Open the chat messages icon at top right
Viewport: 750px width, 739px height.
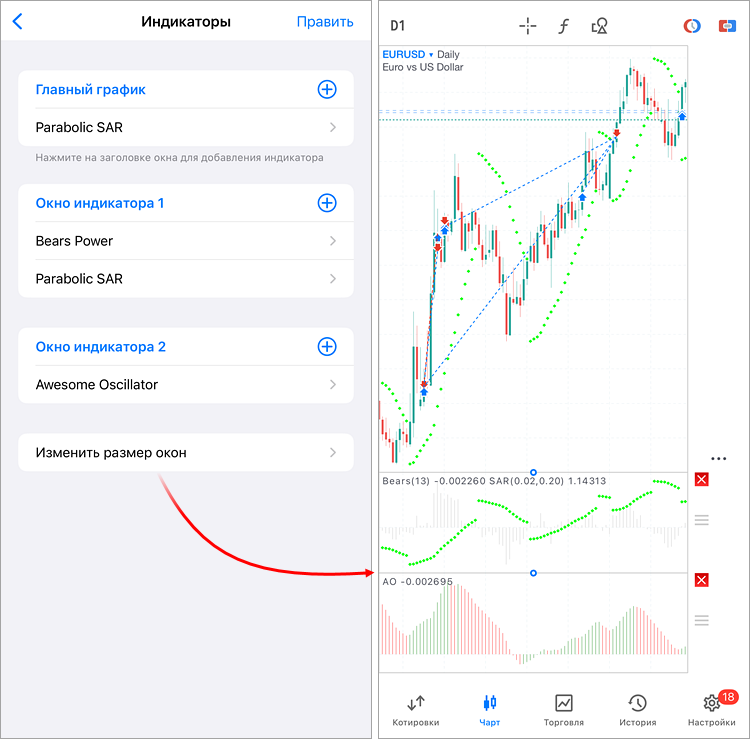727,26
